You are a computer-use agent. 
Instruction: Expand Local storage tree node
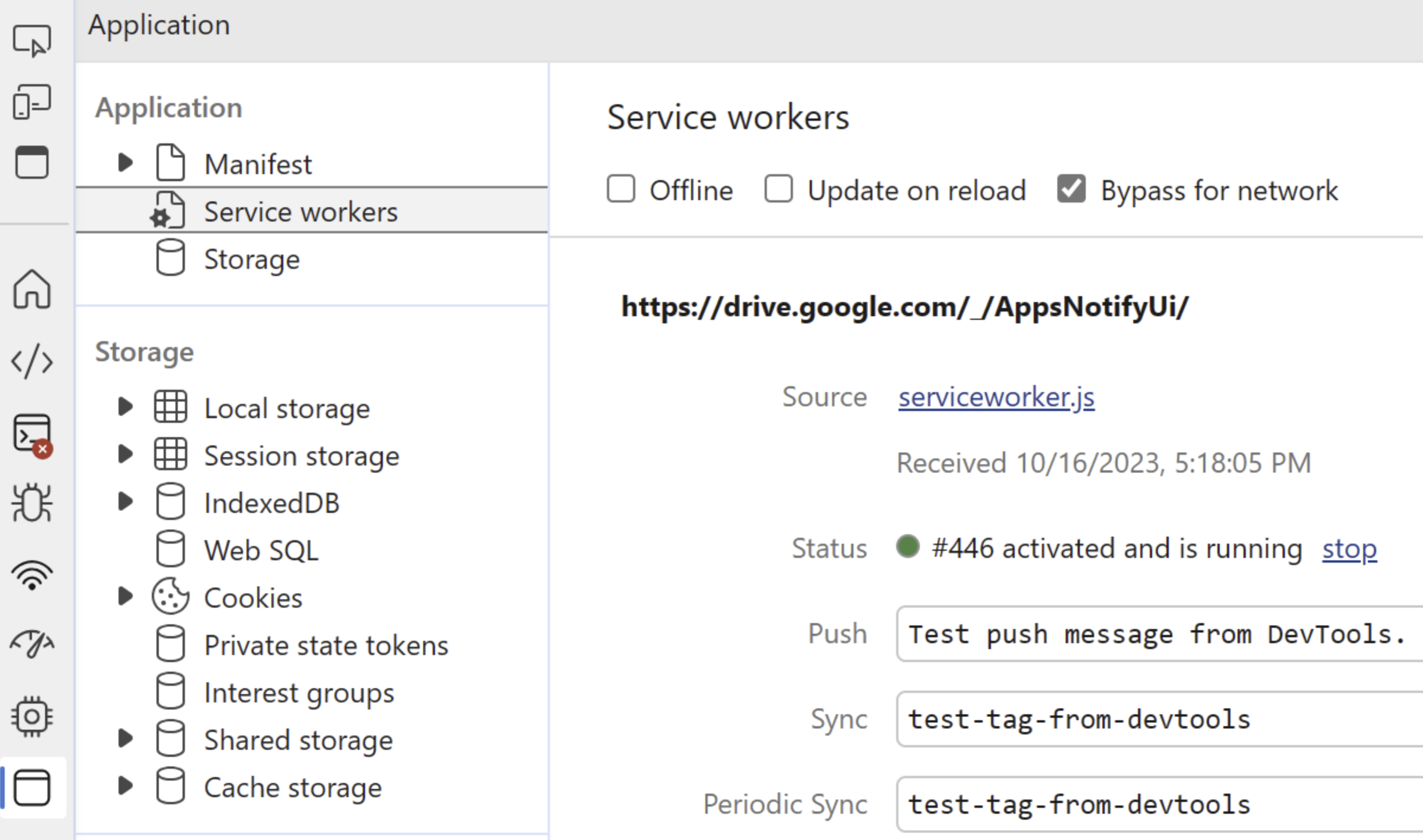(125, 407)
